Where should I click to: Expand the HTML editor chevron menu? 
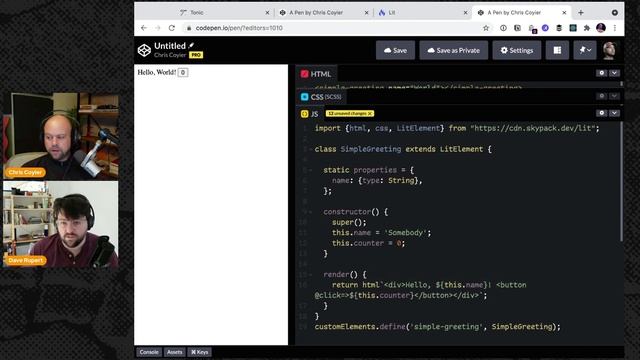click(614, 73)
